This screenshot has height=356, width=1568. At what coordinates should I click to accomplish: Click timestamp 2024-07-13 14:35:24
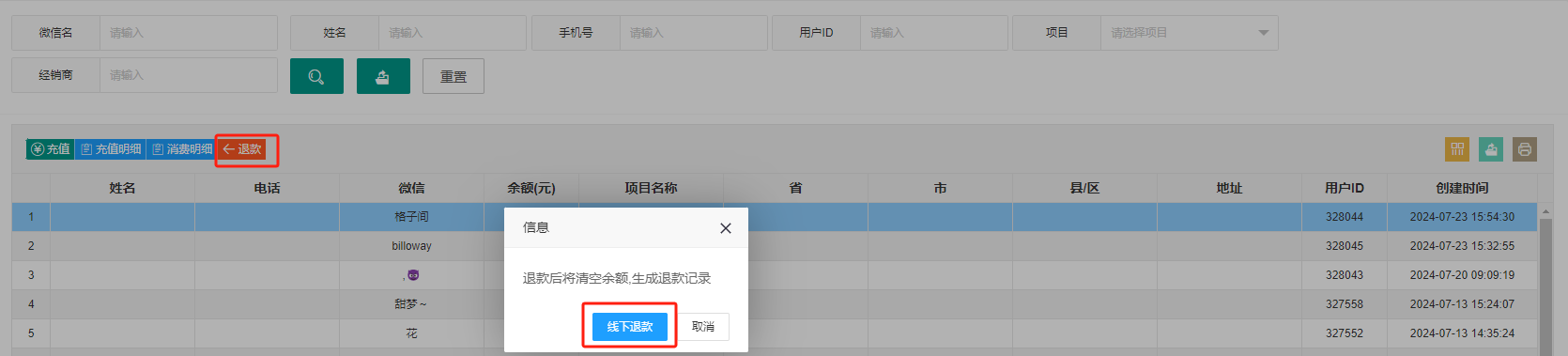[x=1462, y=333]
